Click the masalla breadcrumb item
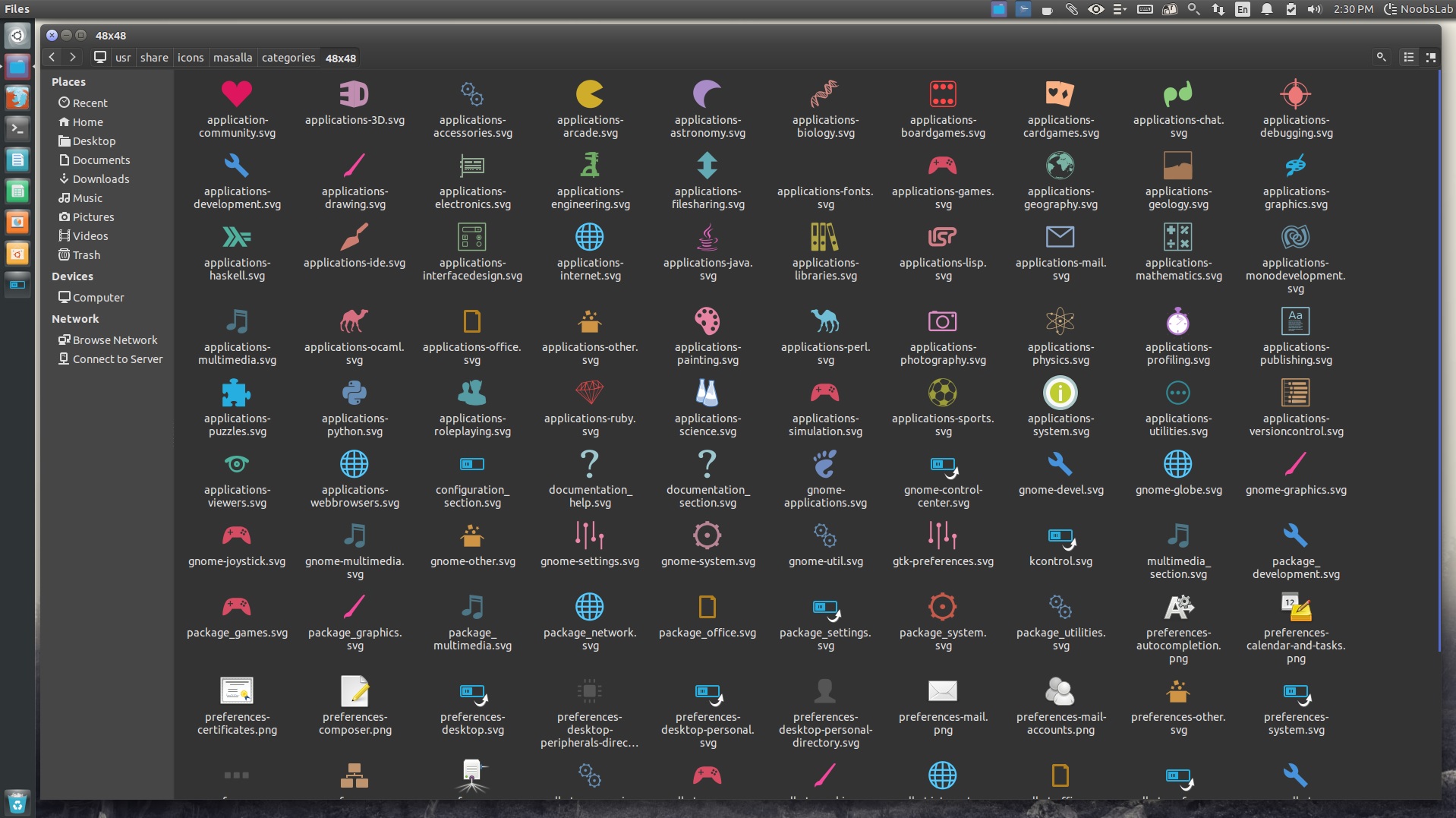Screen dimensions: 1456x818 232,57
